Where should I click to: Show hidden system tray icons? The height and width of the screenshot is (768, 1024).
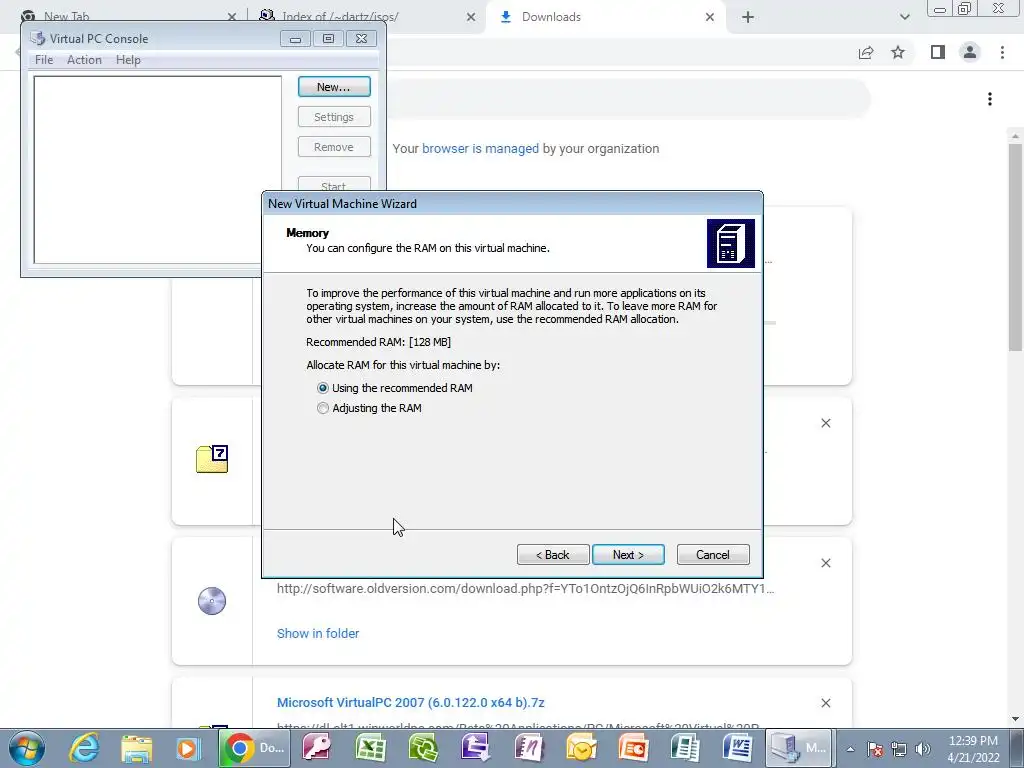click(850, 750)
